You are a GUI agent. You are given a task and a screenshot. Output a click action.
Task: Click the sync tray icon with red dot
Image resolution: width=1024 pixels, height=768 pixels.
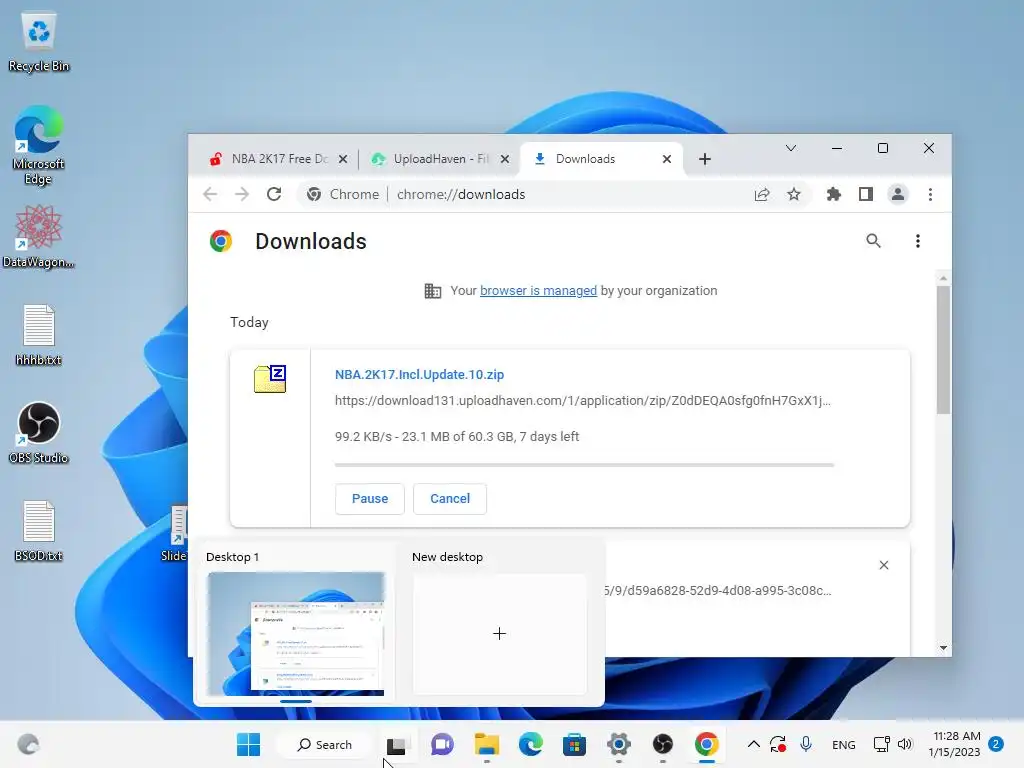coord(778,744)
